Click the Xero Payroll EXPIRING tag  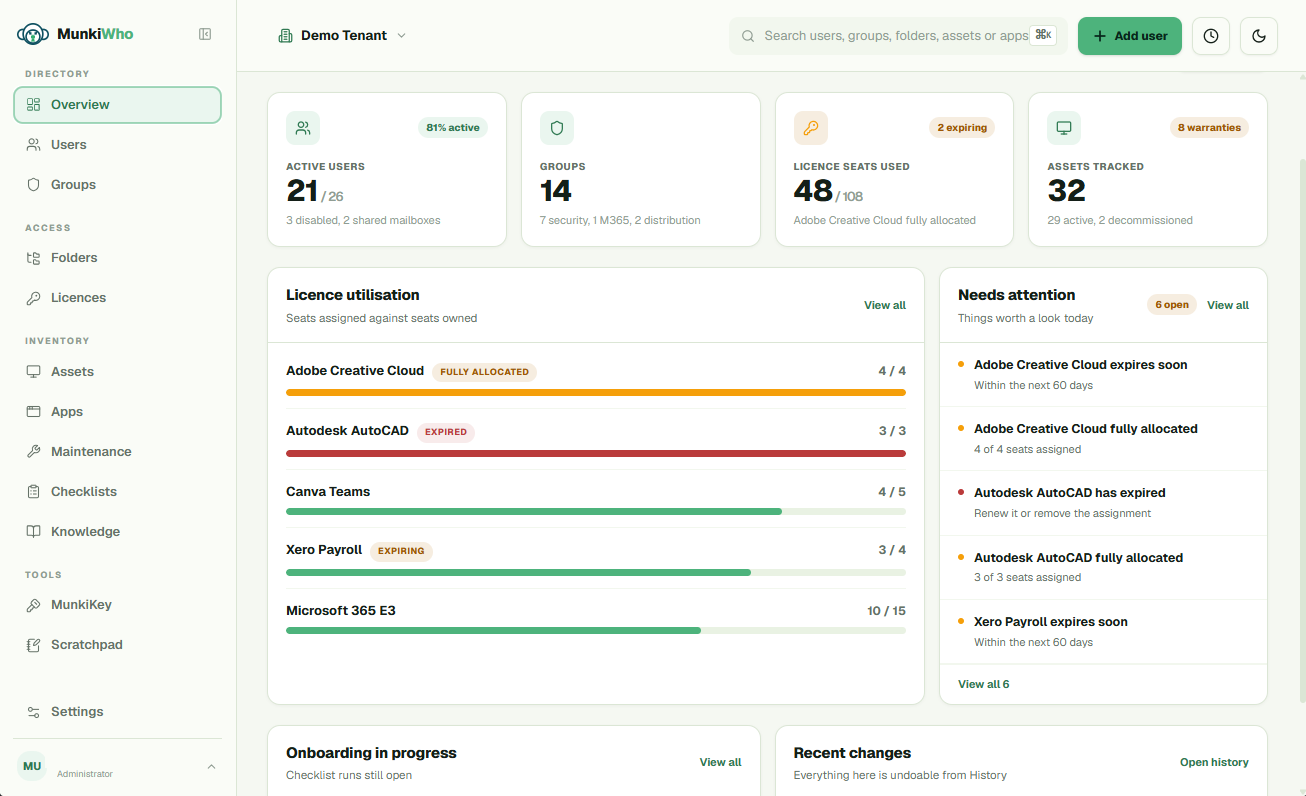[401, 551]
